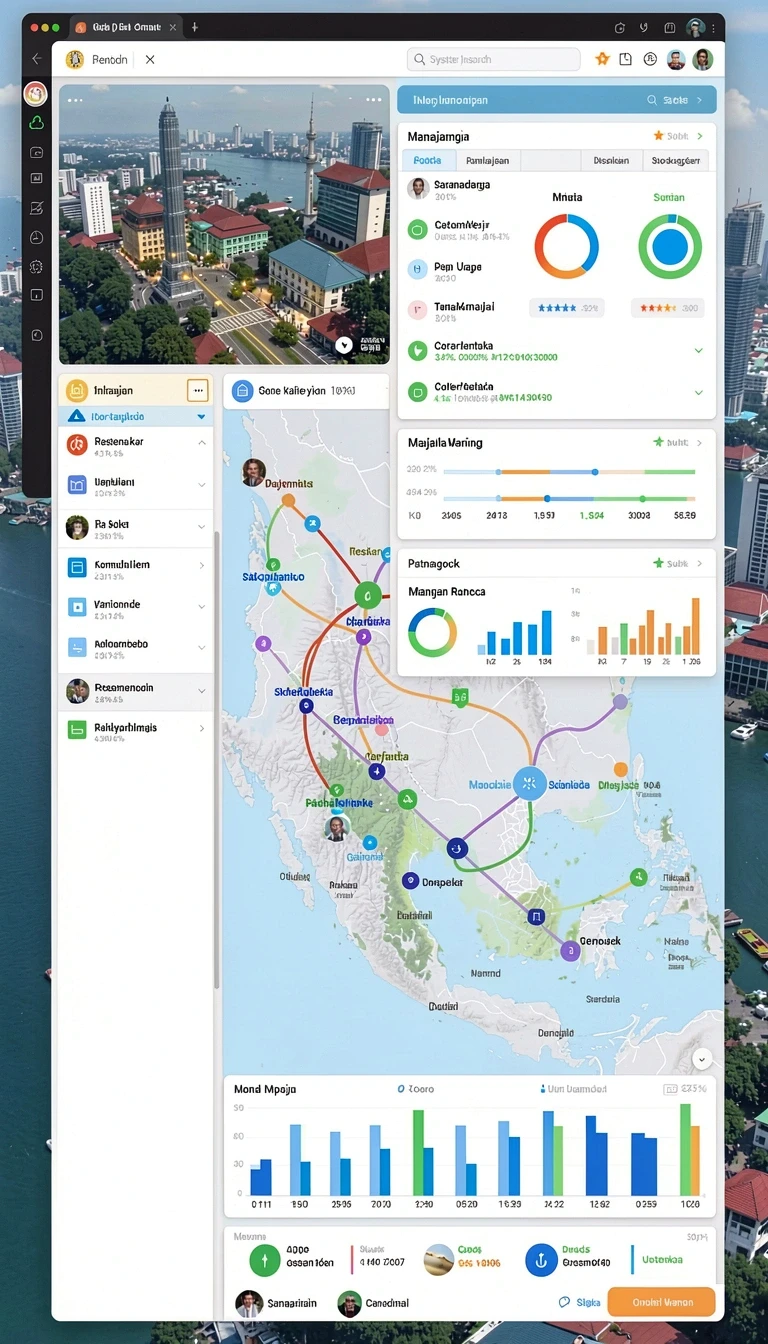
Task: Click the light blue icon beside Pem Uiape
Action: pyautogui.click(x=418, y=269)
